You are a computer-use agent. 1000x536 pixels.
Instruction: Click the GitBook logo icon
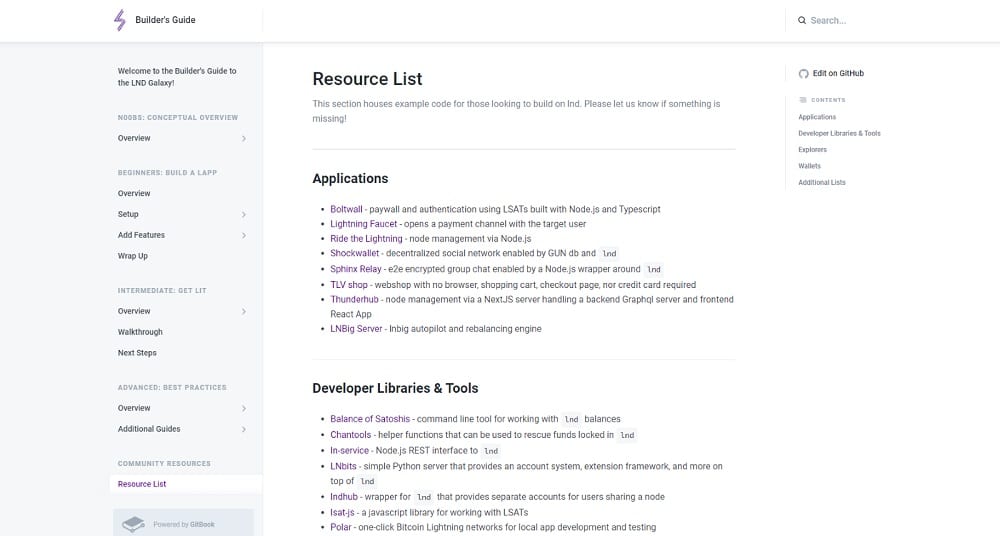133,525
